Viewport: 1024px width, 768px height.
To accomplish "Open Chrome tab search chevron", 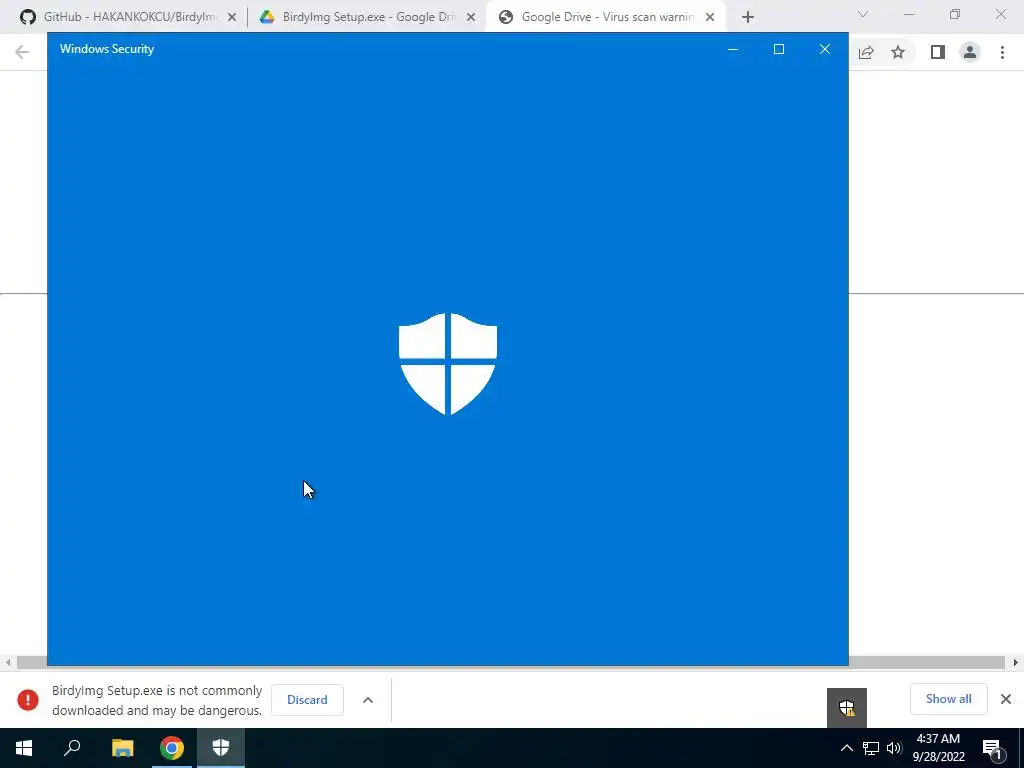I will point(863,14).
